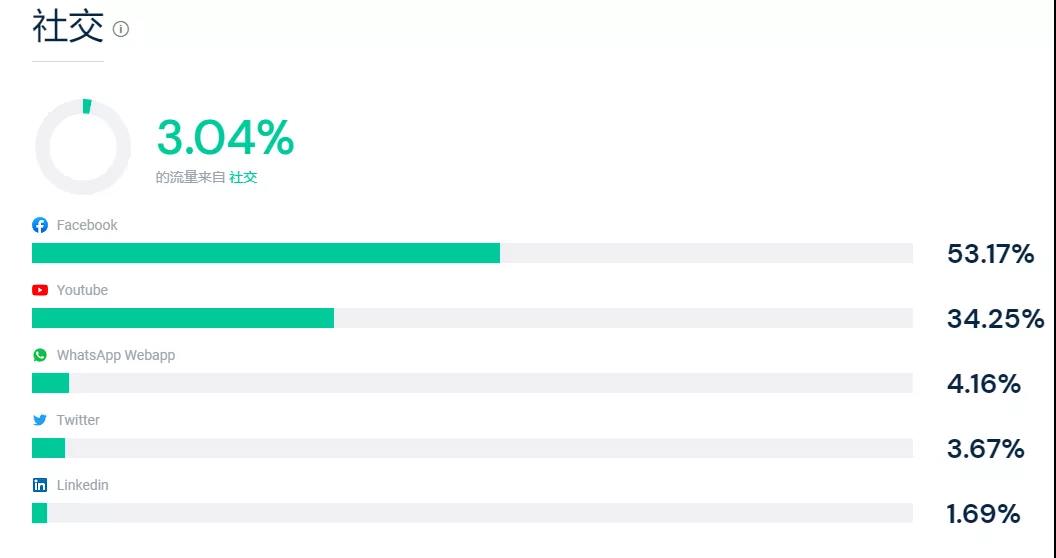Click the Facebook green progress bar
Screen dimensions: 1056x558
pos(266,253)
